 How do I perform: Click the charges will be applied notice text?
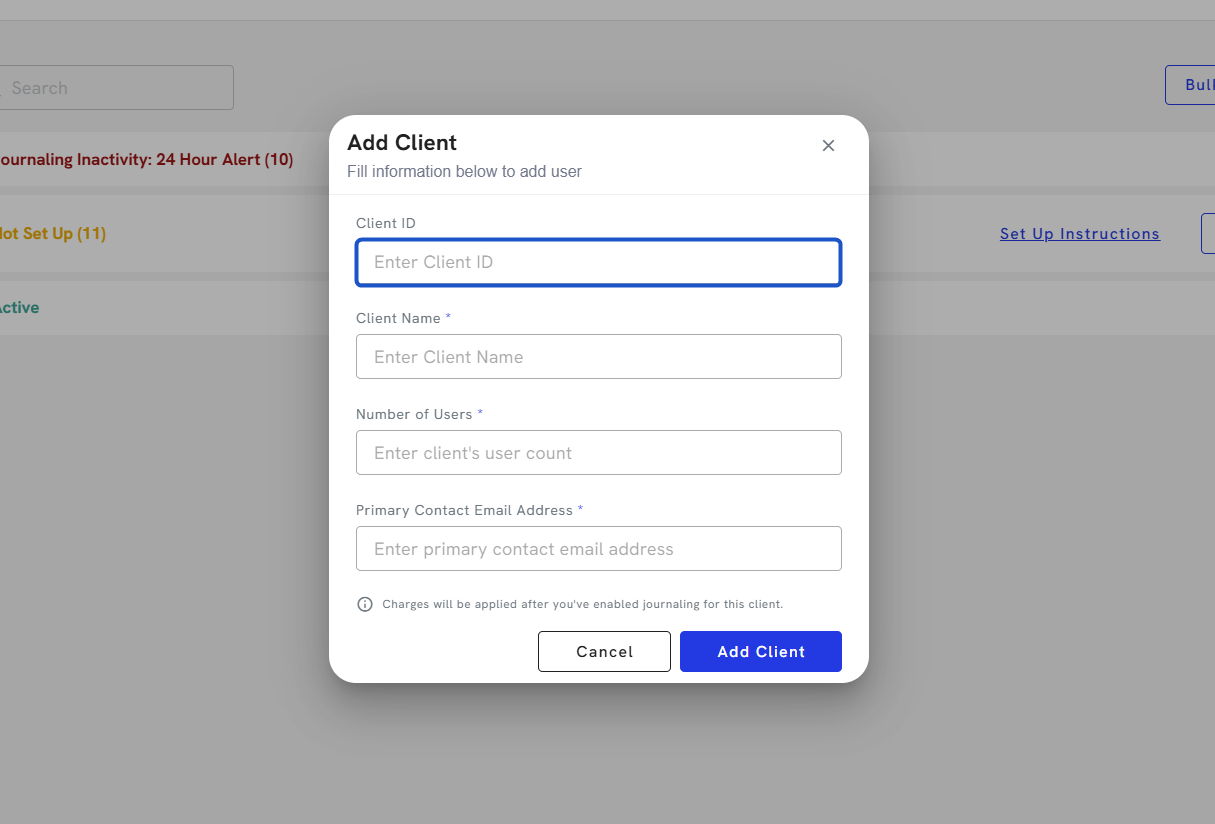tap(582, 604)
